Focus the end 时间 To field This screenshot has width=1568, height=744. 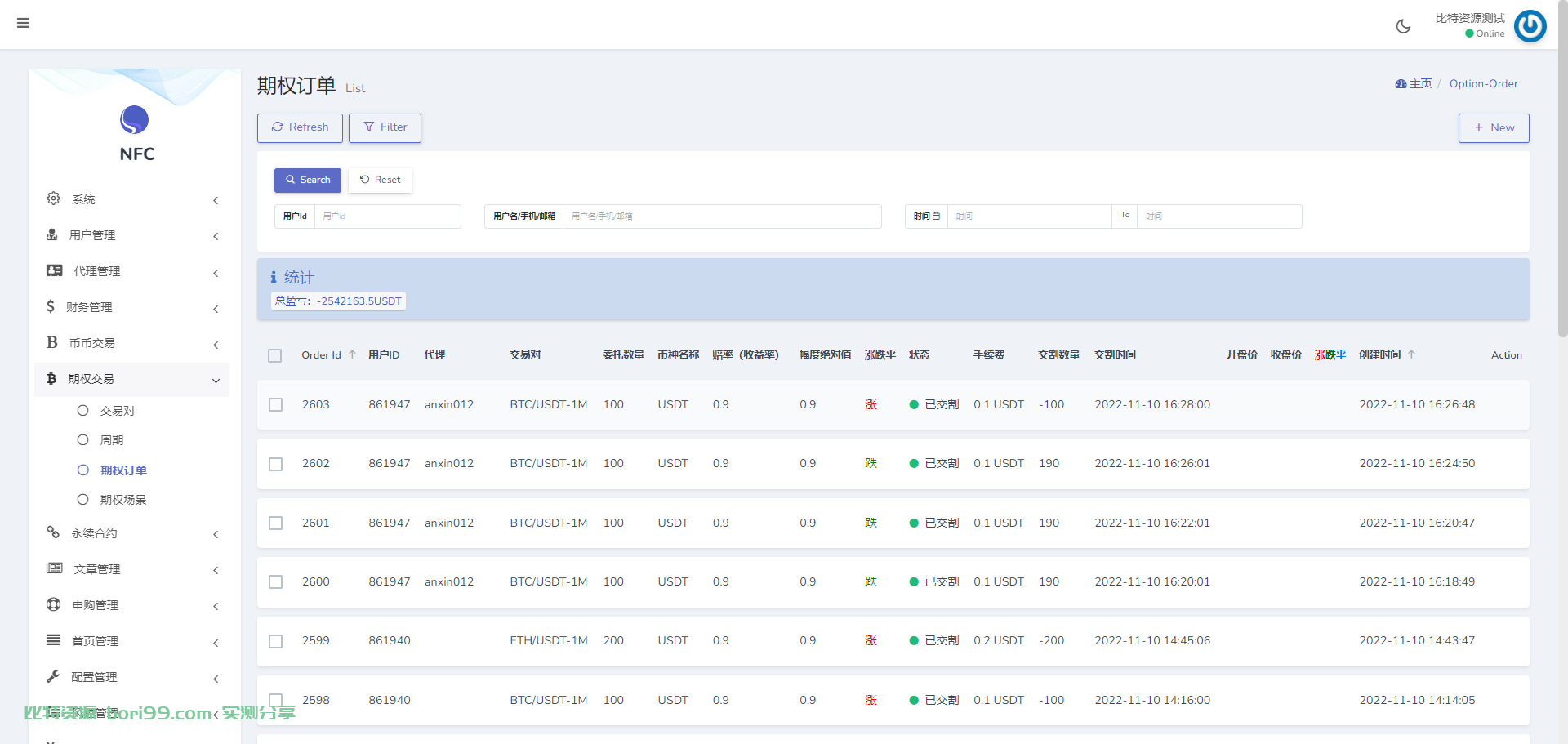[x=1219, y=216]
